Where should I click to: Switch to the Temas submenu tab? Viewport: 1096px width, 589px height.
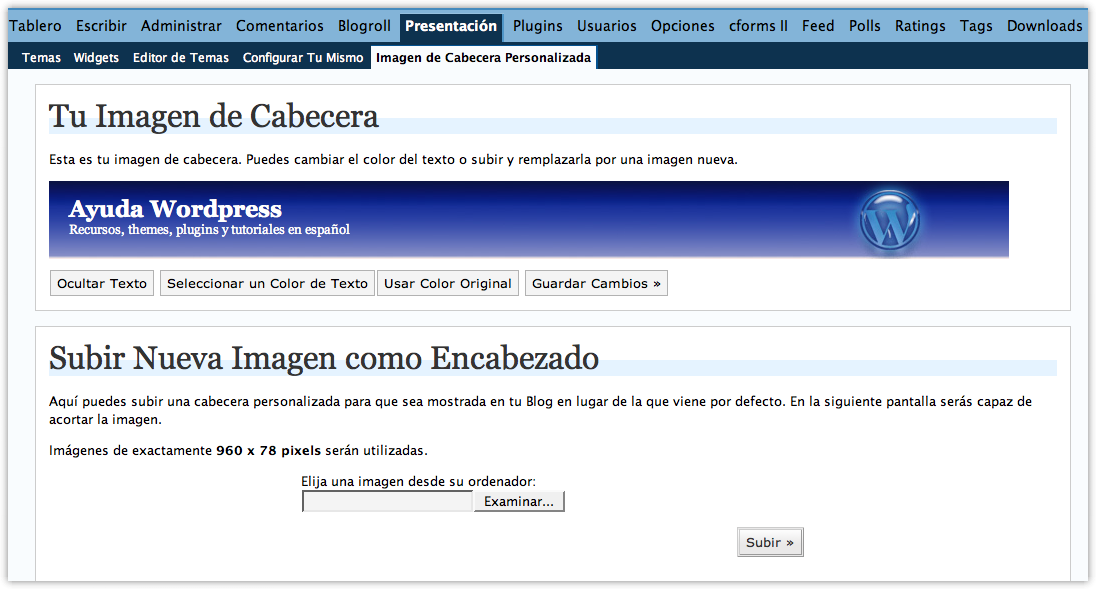click(x=41, y=57)
